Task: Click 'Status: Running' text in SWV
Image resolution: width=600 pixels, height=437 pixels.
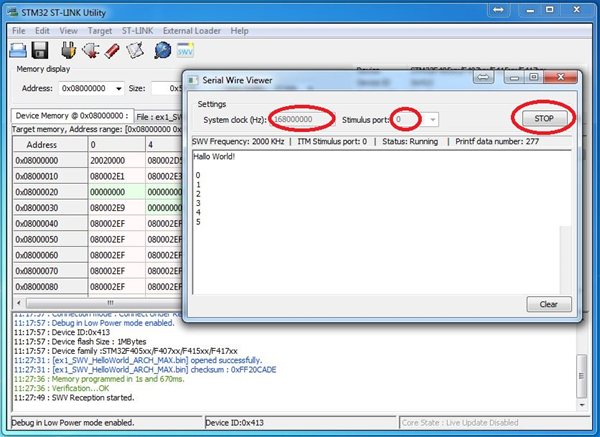Action: tap(410, 142)
